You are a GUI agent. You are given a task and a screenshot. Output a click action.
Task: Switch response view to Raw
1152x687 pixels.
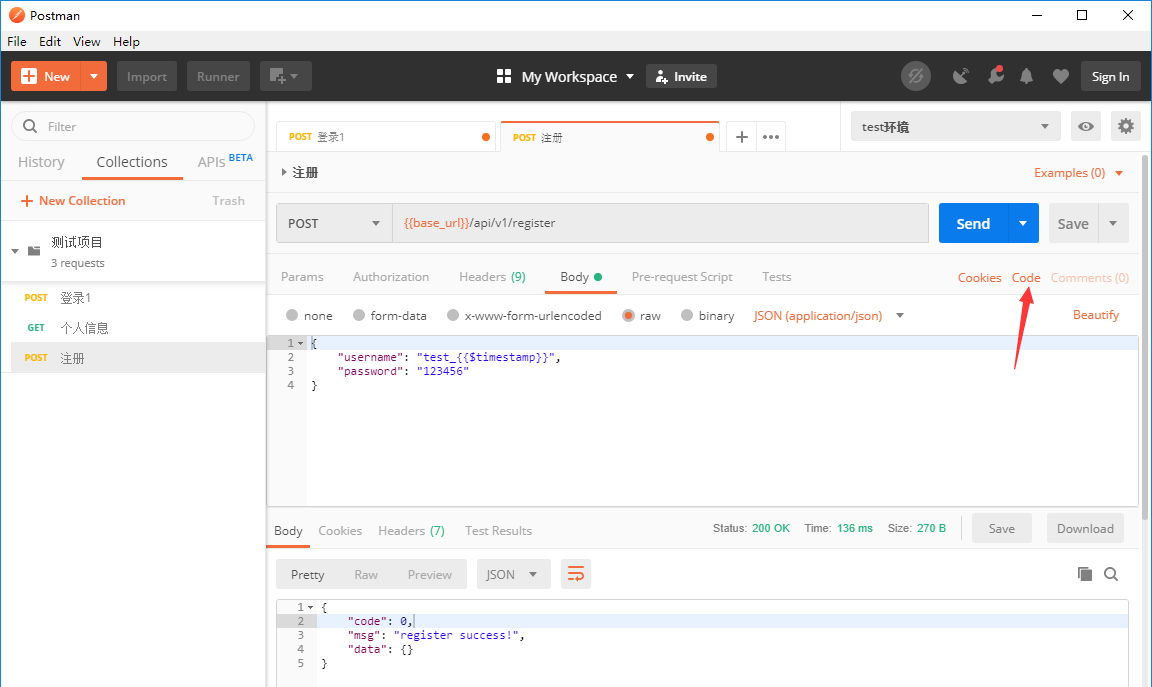point(366,575)
